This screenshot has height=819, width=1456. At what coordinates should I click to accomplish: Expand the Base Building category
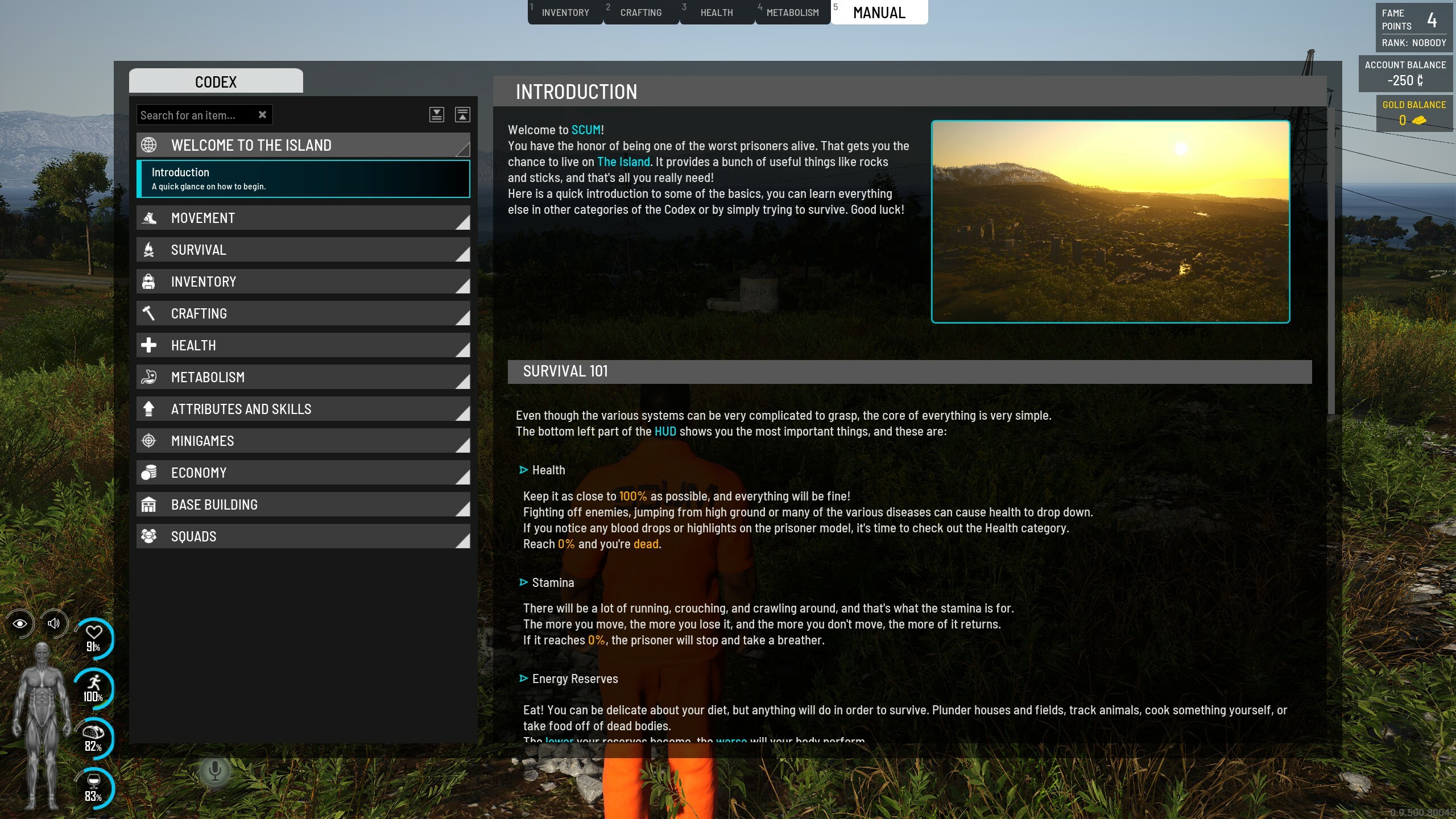303,505
